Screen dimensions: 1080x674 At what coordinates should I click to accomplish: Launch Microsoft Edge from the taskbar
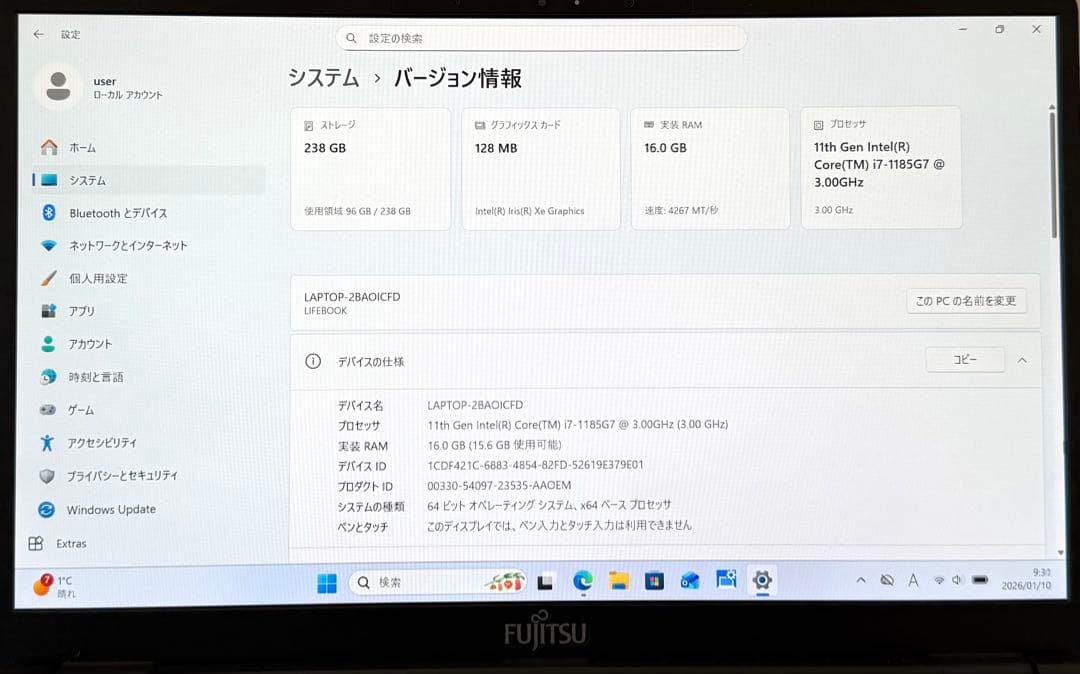pyautogui.click(x=581, y=580)
